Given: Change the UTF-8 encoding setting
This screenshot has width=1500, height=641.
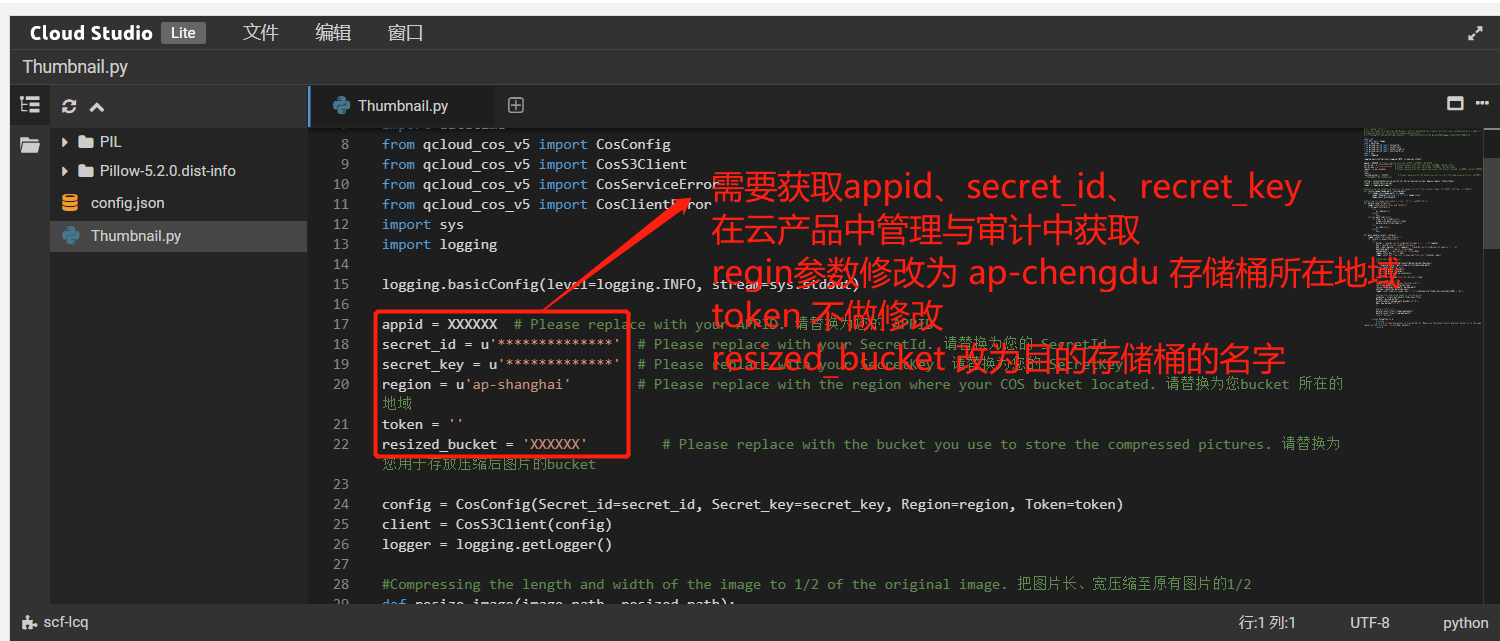Looking at the screenshot, I should tap(1369, 623).
